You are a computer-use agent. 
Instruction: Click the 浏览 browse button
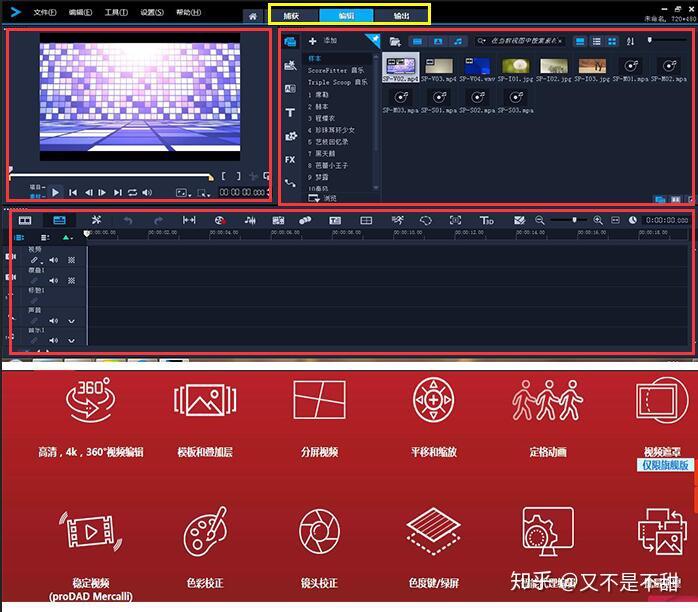point(322,198)
